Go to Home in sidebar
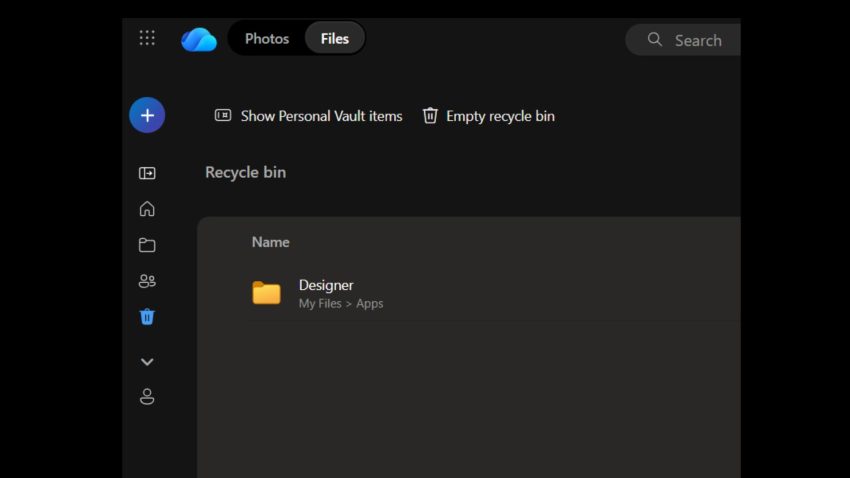850x478 pixels. coord(147,209)
